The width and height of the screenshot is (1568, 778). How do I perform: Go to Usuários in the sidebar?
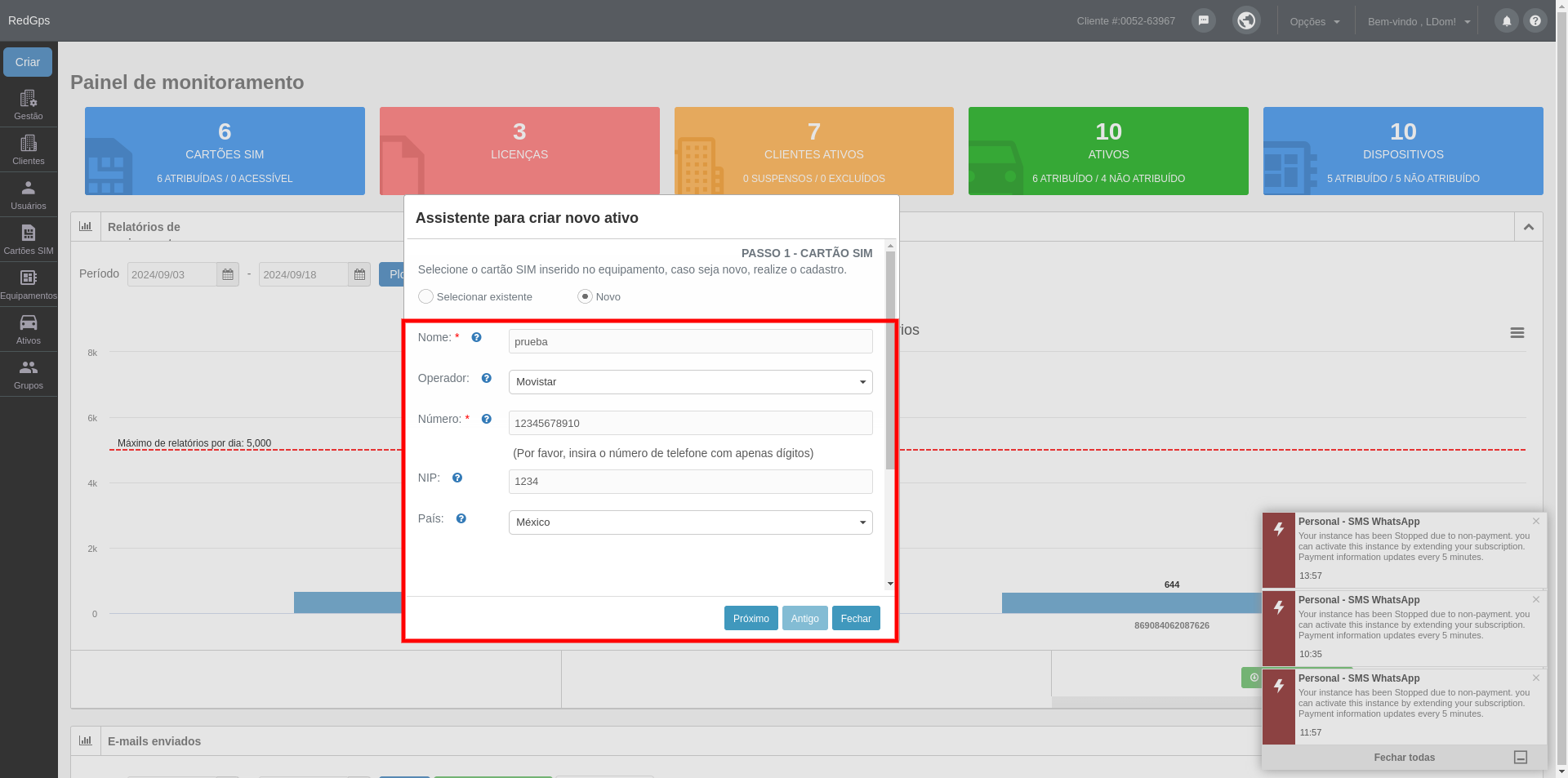tap(29, 194)
